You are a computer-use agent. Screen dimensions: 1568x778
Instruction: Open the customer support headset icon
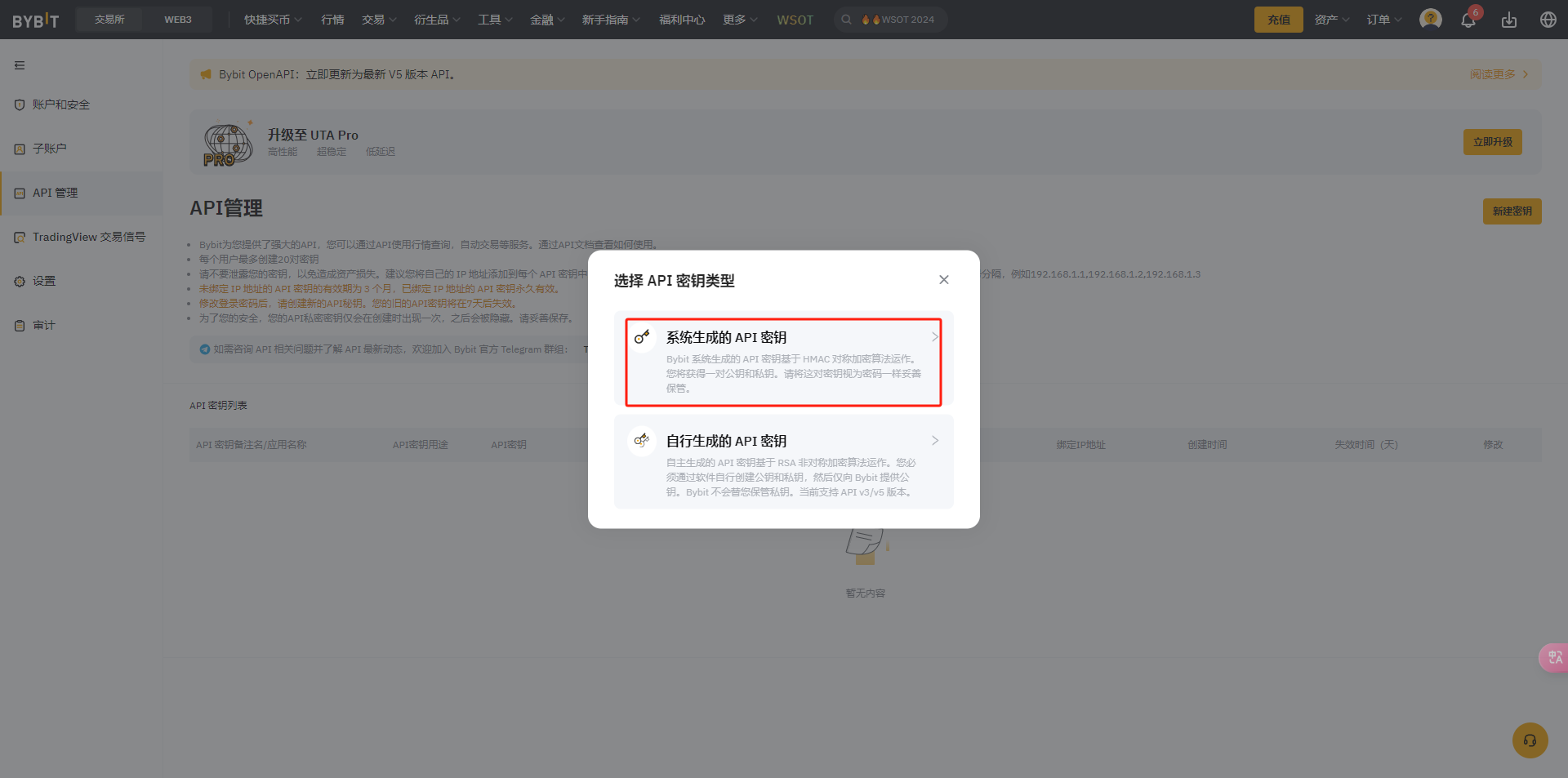pyautogui.click(x=1530, y=740)
